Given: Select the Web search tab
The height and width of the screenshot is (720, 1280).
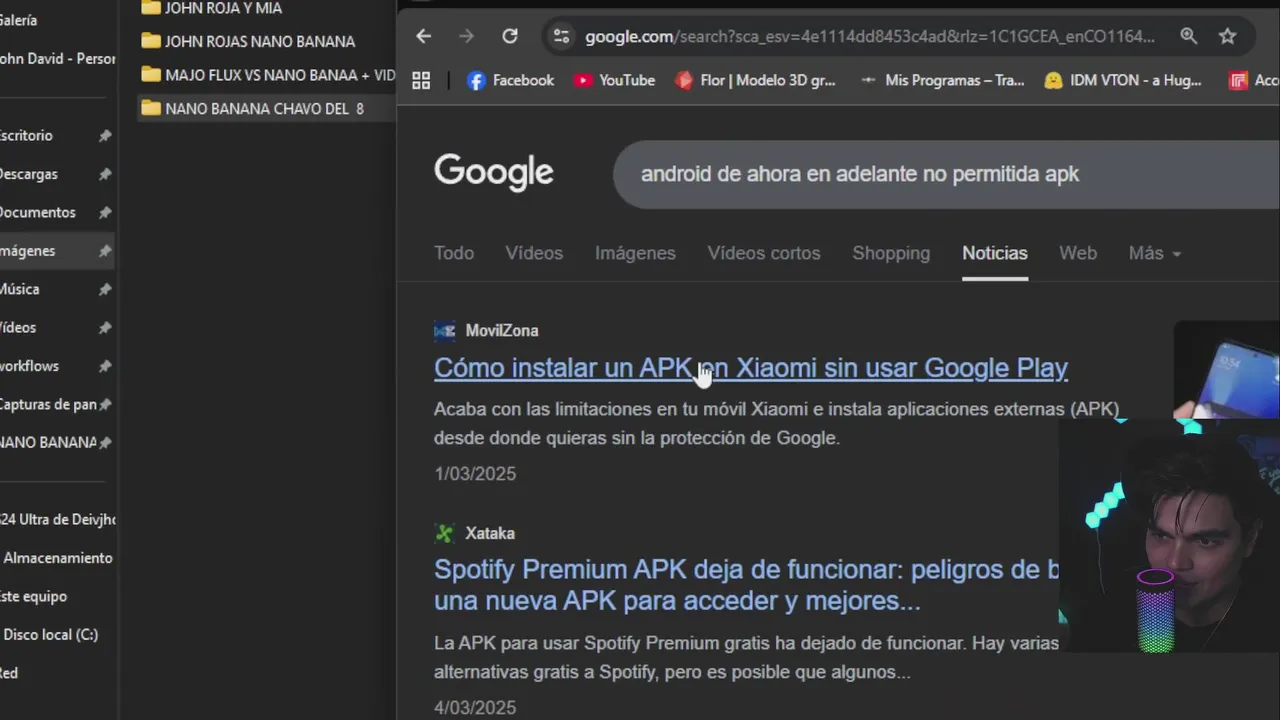Looking at the screenshot, I should pyautogui.click(x=1078, y=253).
